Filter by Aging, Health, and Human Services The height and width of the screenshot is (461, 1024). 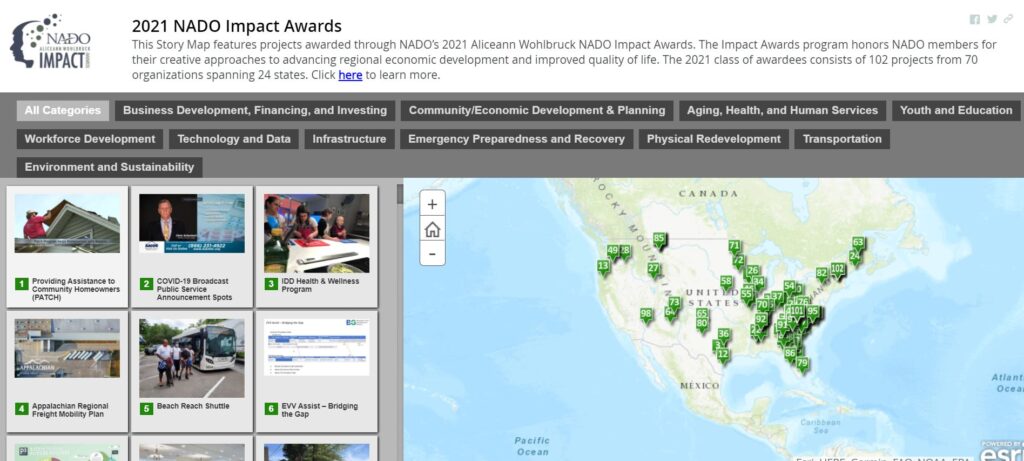tap(782, 110)
